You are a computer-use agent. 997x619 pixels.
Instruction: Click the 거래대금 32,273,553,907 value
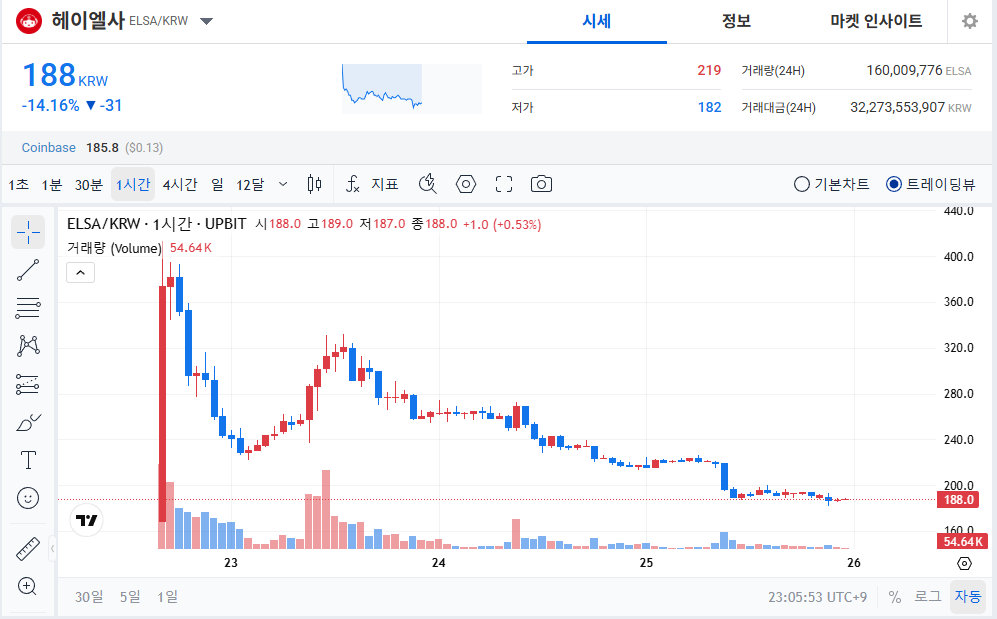point(897,107)
